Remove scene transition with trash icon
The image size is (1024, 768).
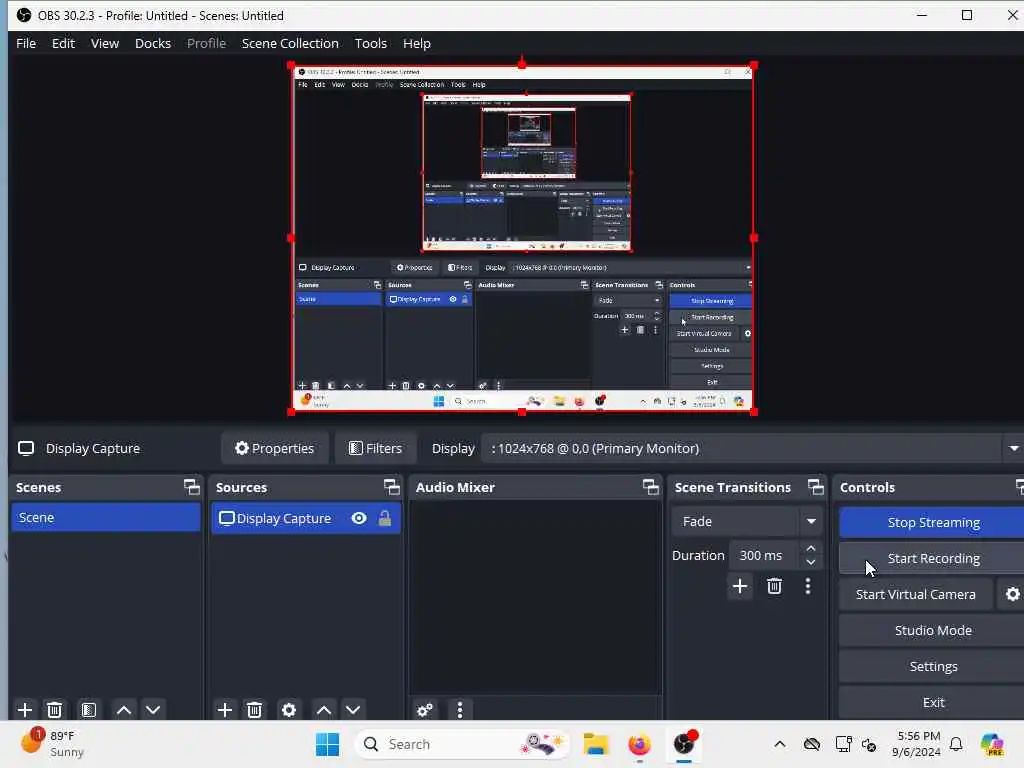pyautogui.click(x=775, y=586)
